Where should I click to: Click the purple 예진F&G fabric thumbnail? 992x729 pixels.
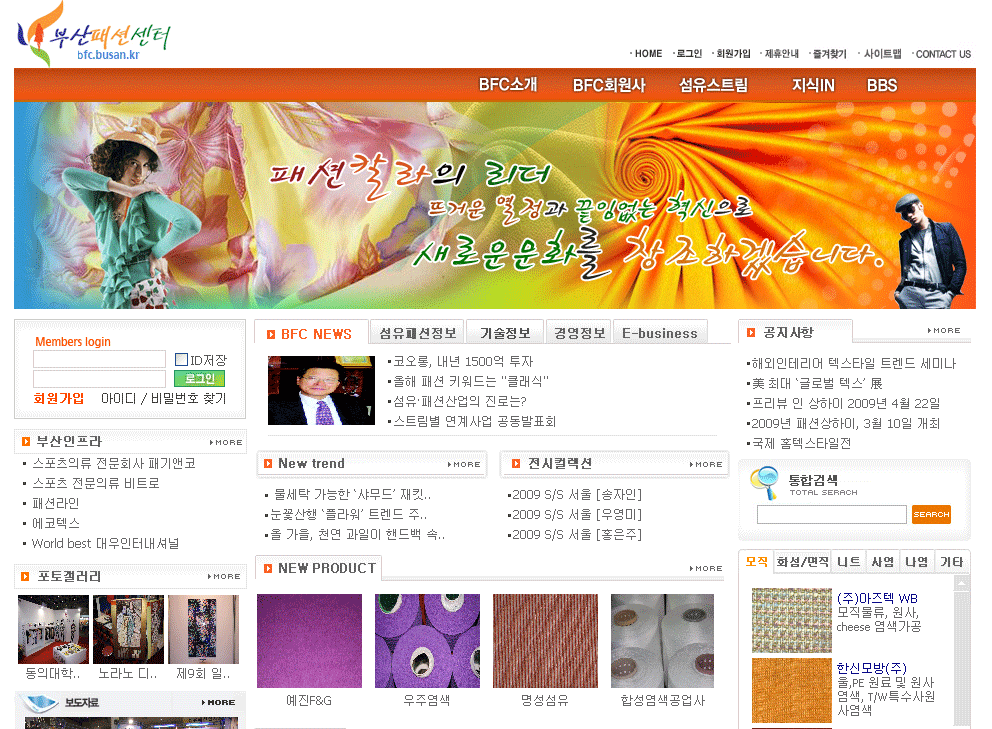[309, 641]
